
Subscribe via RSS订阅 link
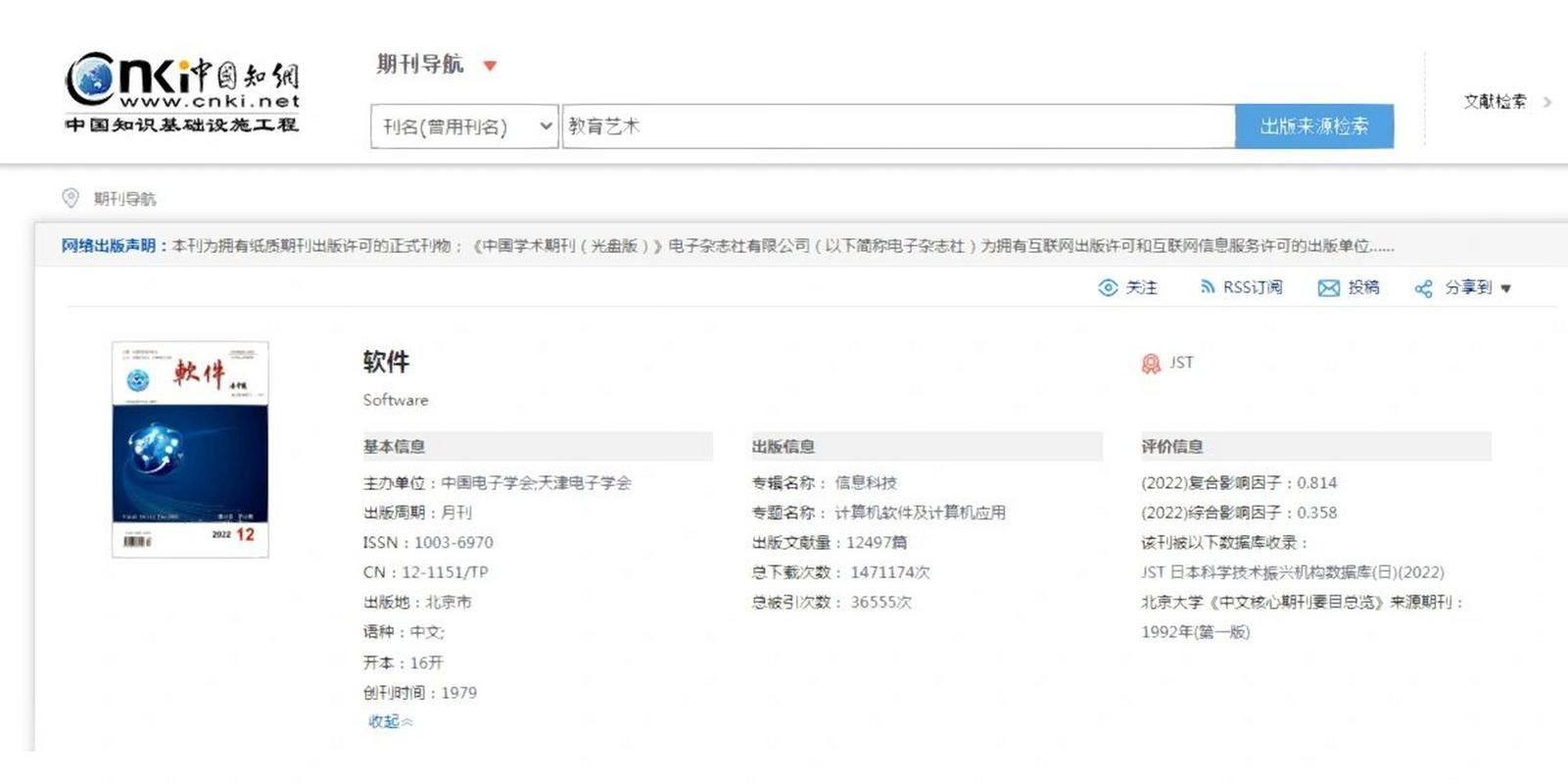(x=1253, y=287)
